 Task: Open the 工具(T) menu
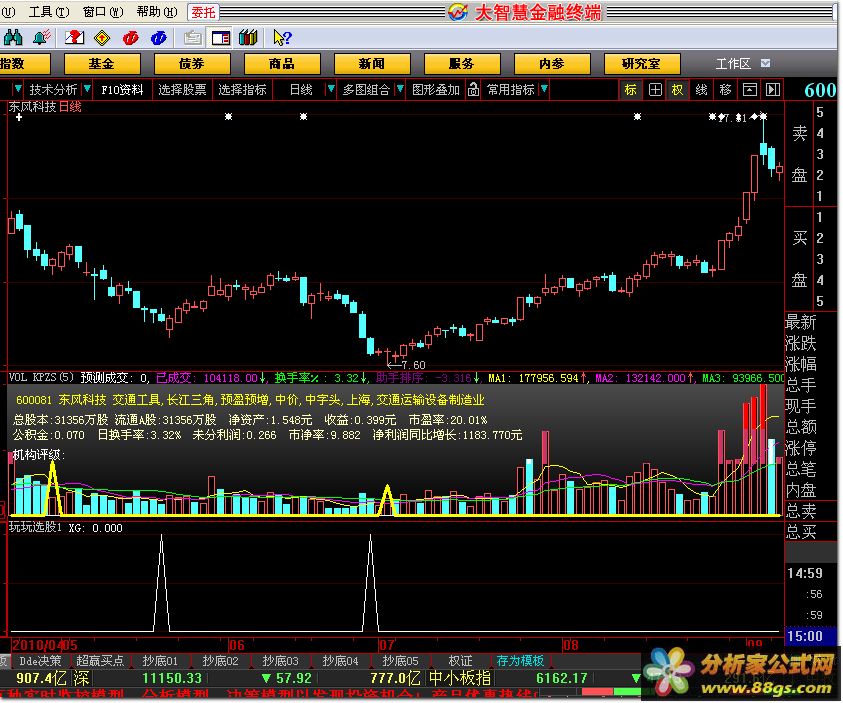click(x=49, y=12)
